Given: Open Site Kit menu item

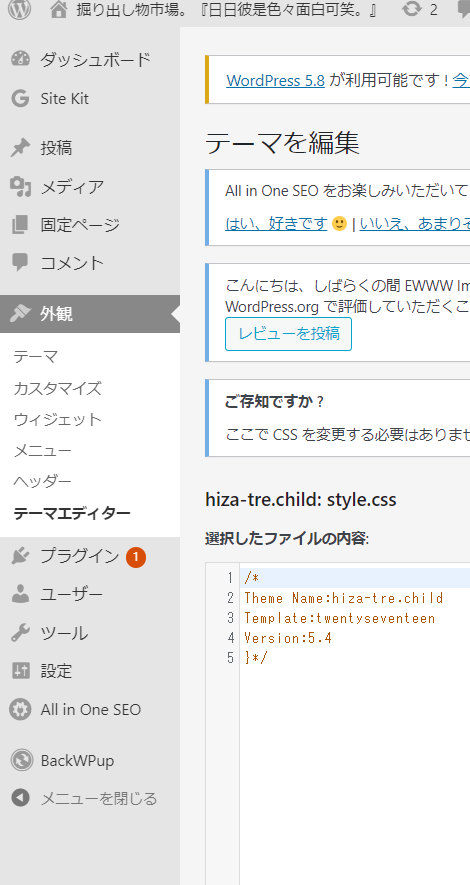Looking at the screenshot, I should [64, 99].
